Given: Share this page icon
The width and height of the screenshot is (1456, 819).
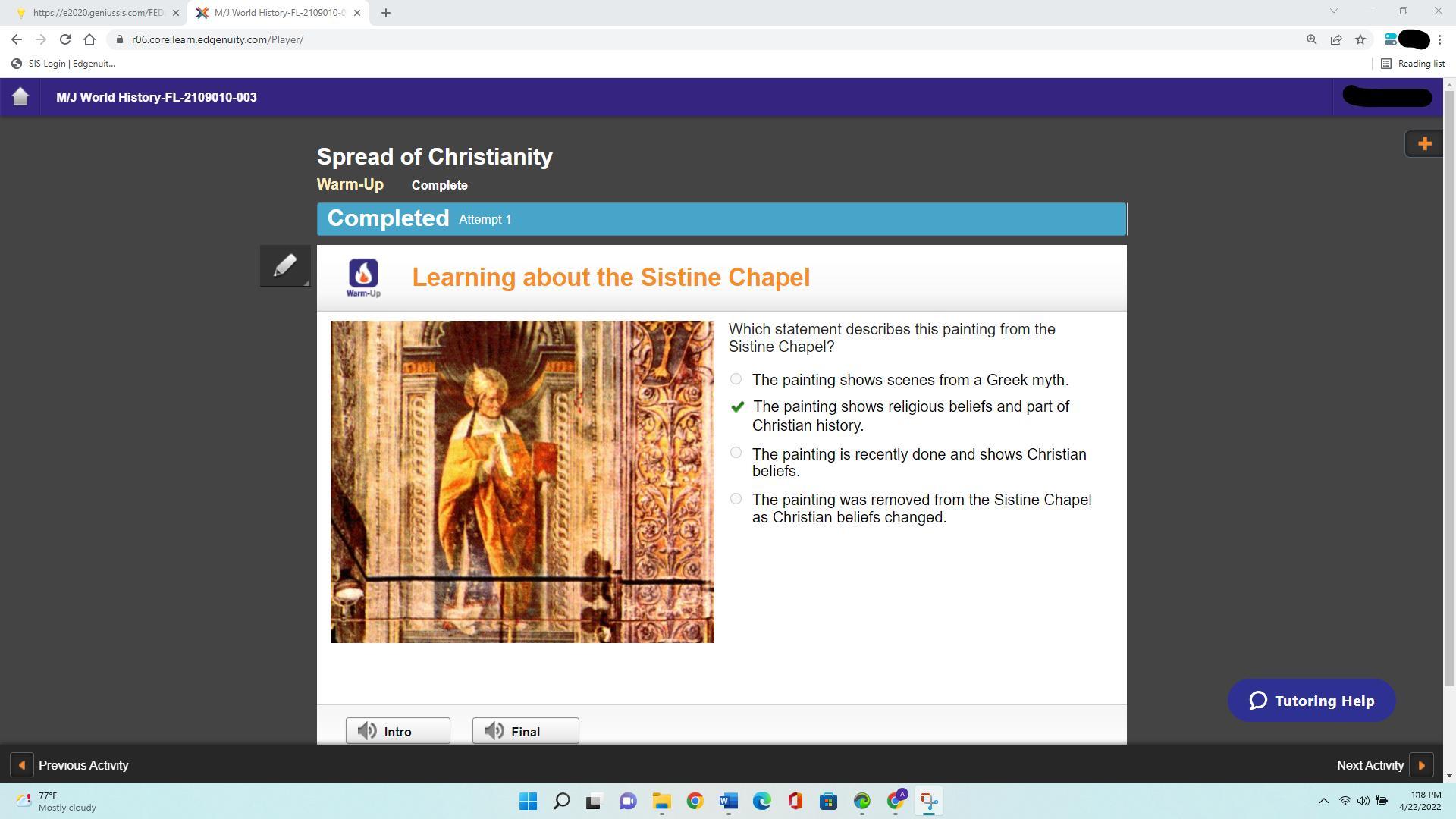Looking at the screenshot, I should 1335,39.
